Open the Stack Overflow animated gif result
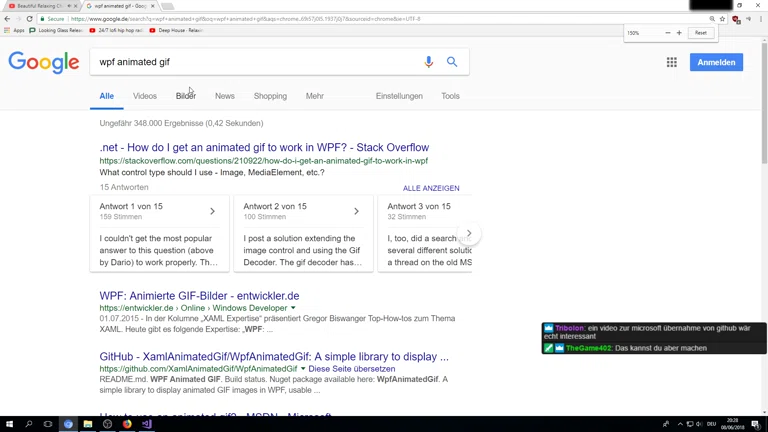 coord(264,147)
